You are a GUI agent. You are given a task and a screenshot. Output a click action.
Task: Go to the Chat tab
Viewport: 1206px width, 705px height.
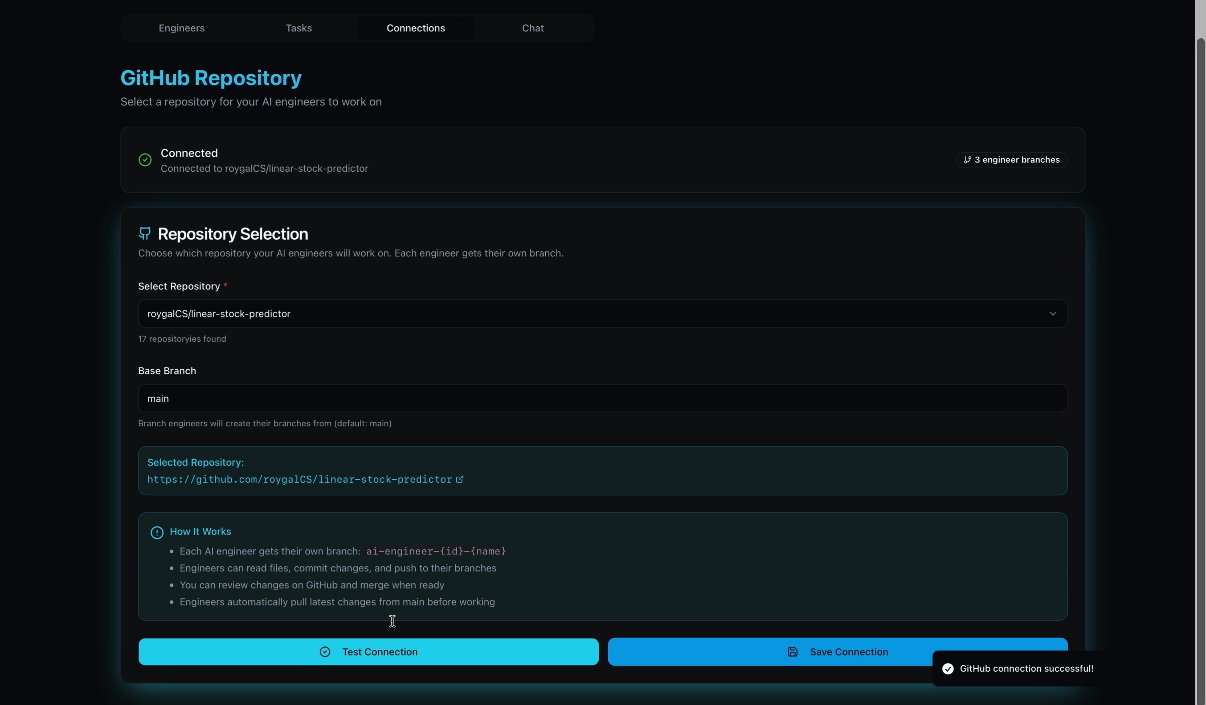(x=533, y=28)
